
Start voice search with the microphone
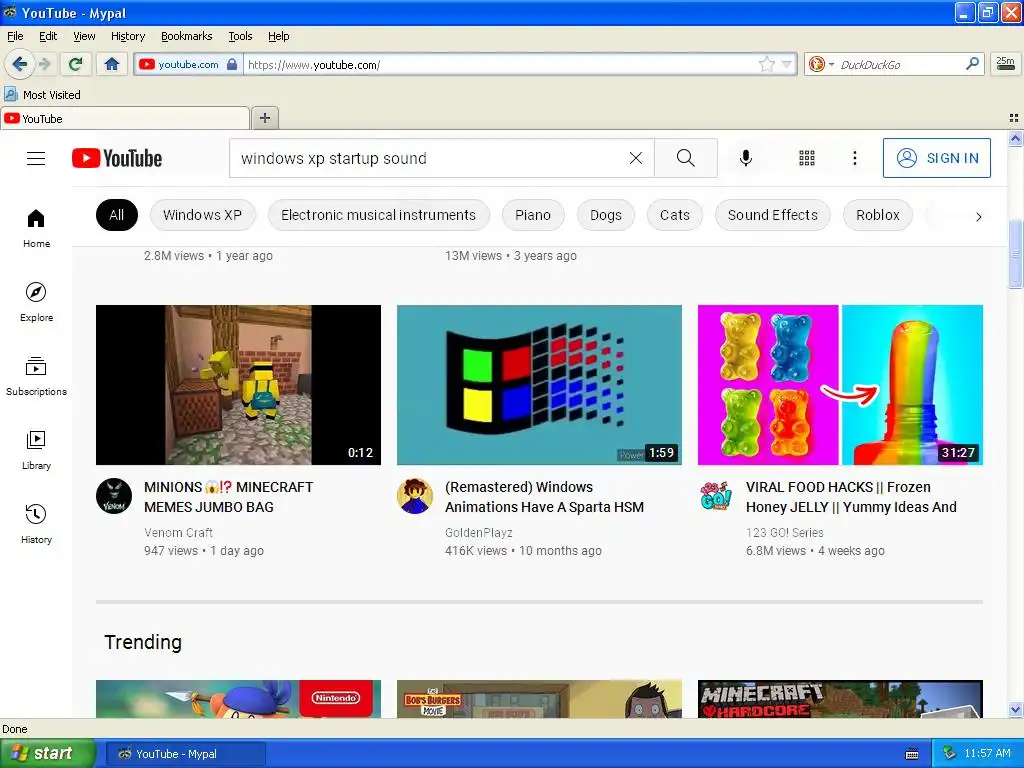(746, 158)
